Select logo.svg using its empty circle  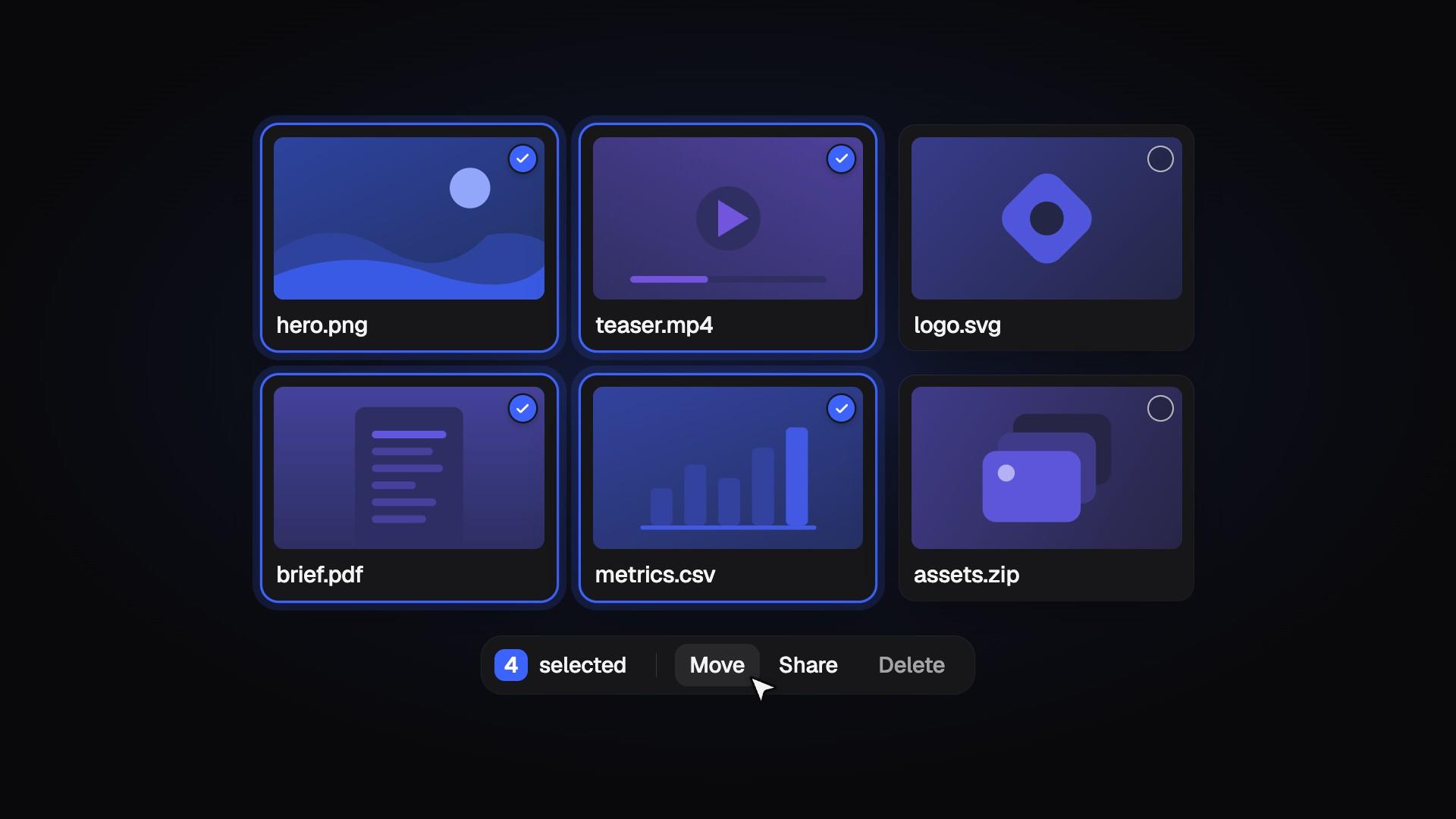(x=1160, y=159)
